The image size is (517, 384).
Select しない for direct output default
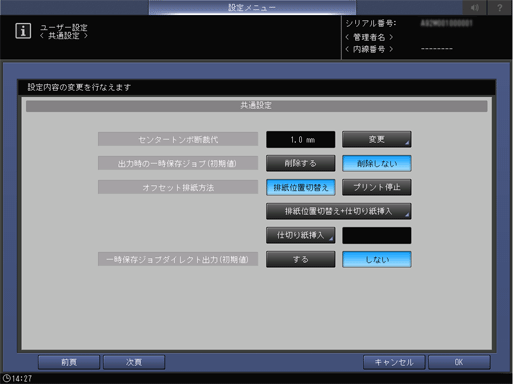377,259
